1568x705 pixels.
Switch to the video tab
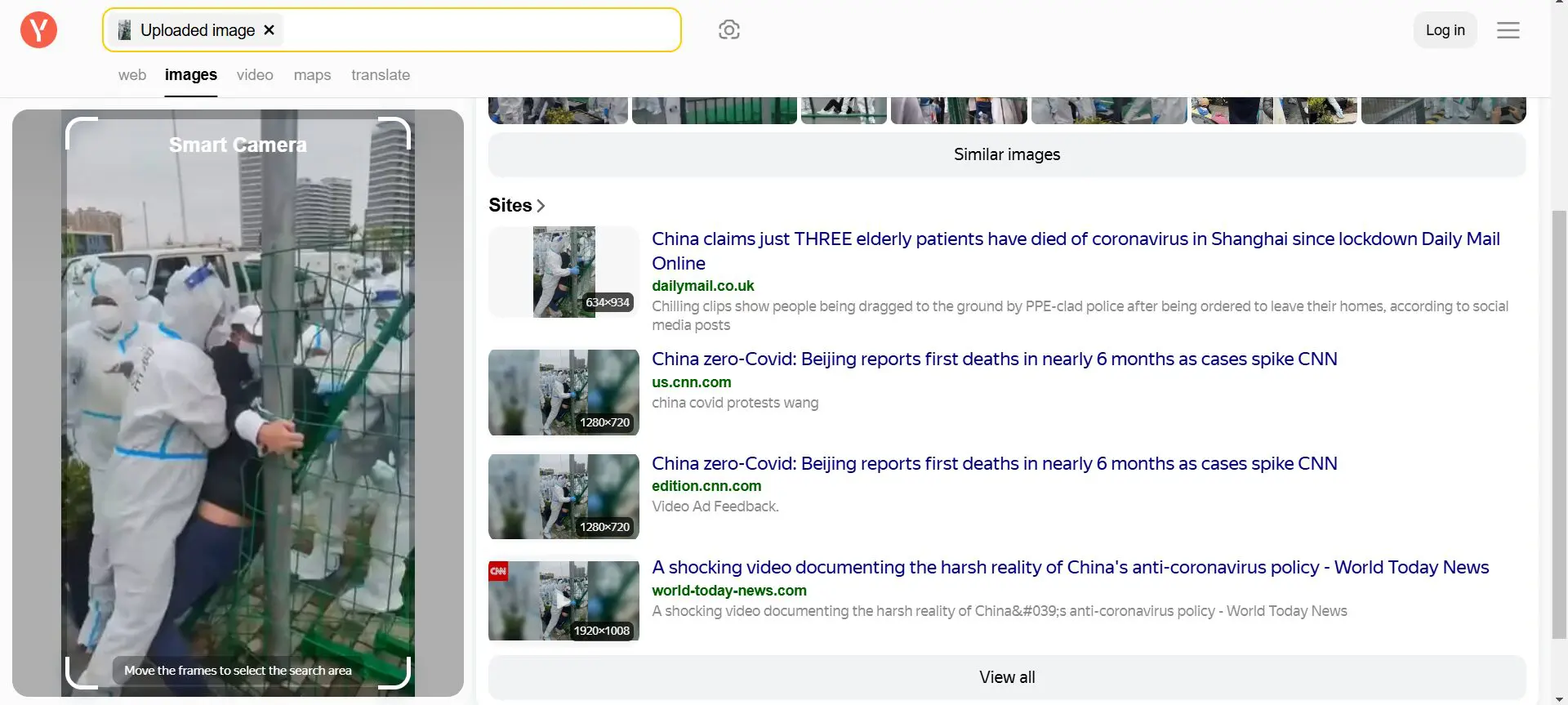[x=255, y=75]
